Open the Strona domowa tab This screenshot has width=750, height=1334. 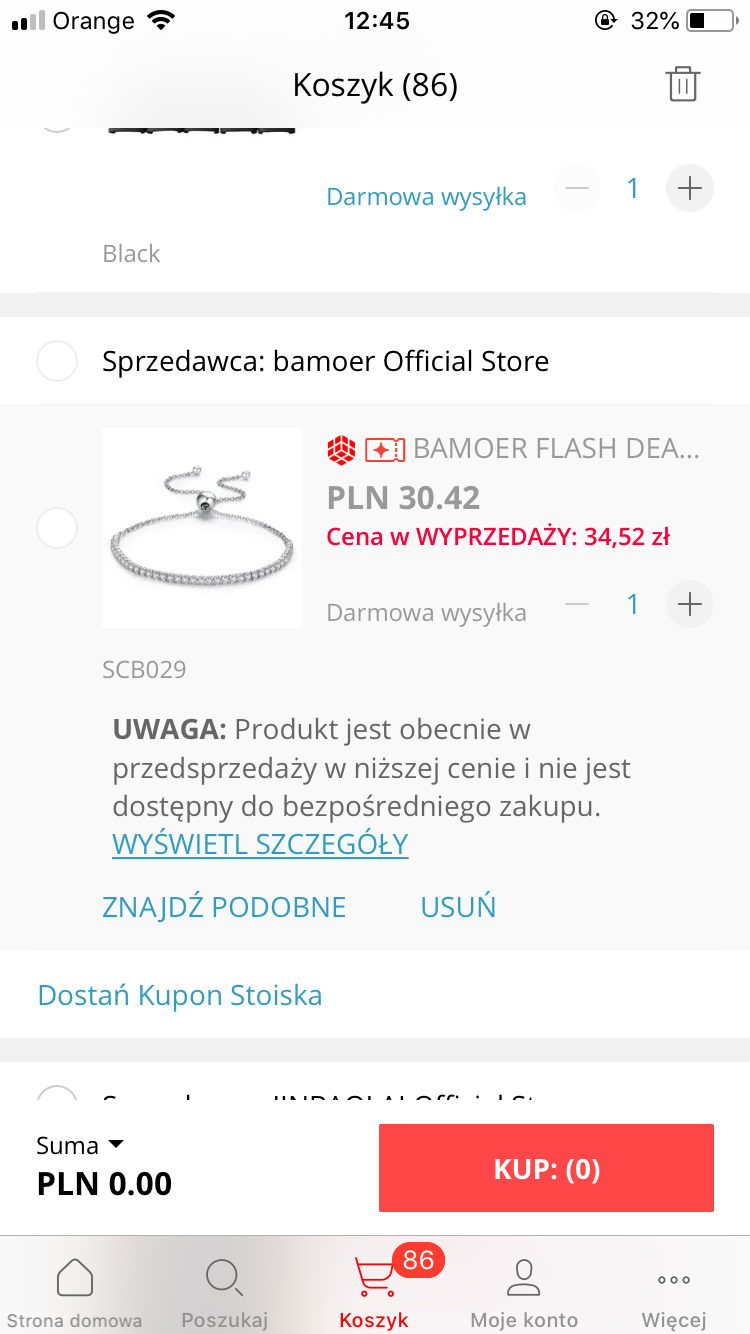[x=75, y=1290]
